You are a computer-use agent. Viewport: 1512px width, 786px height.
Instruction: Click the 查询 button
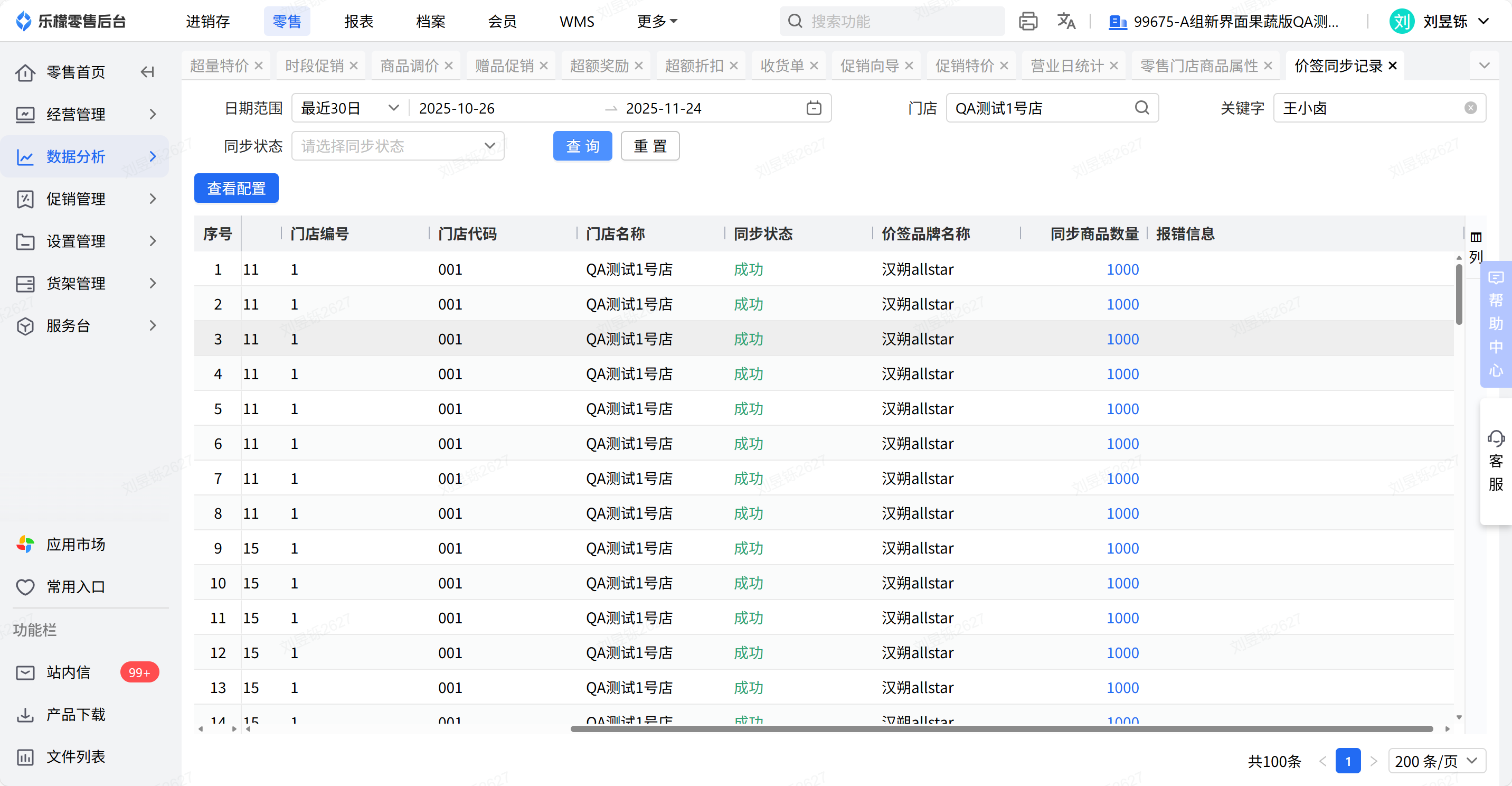(582, 146)
